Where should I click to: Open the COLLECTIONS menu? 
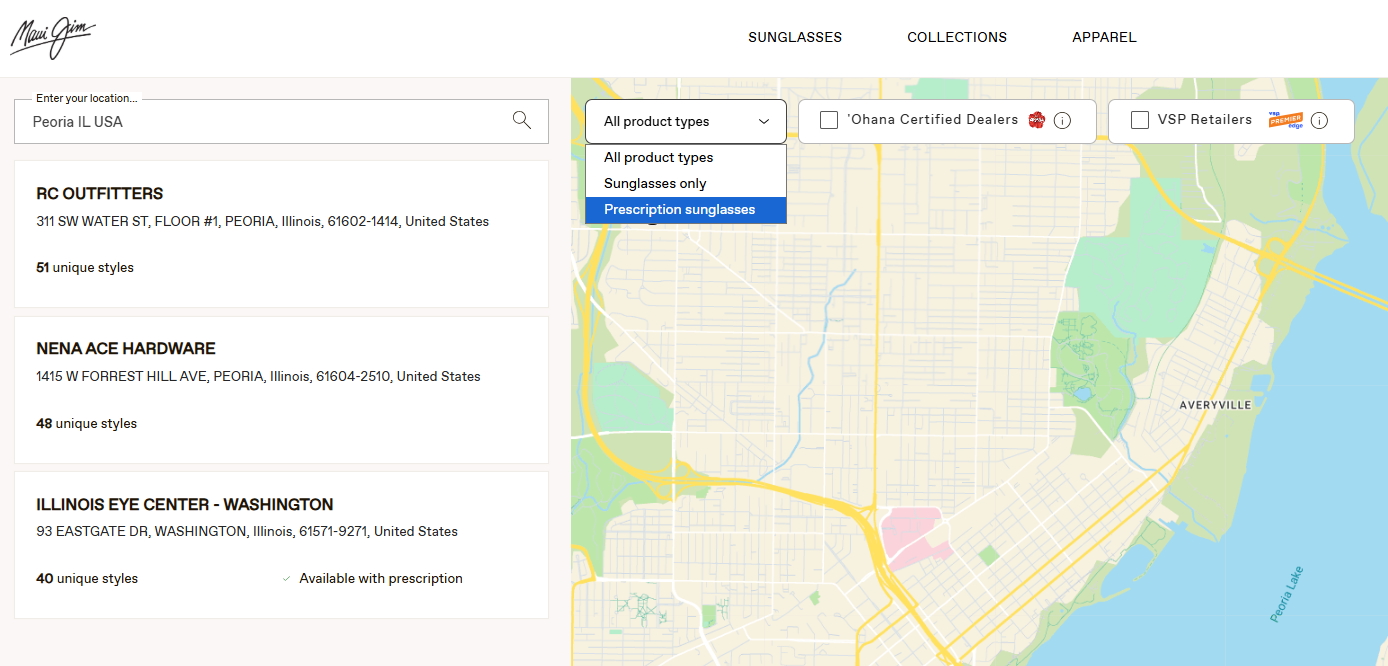point(957,37)
